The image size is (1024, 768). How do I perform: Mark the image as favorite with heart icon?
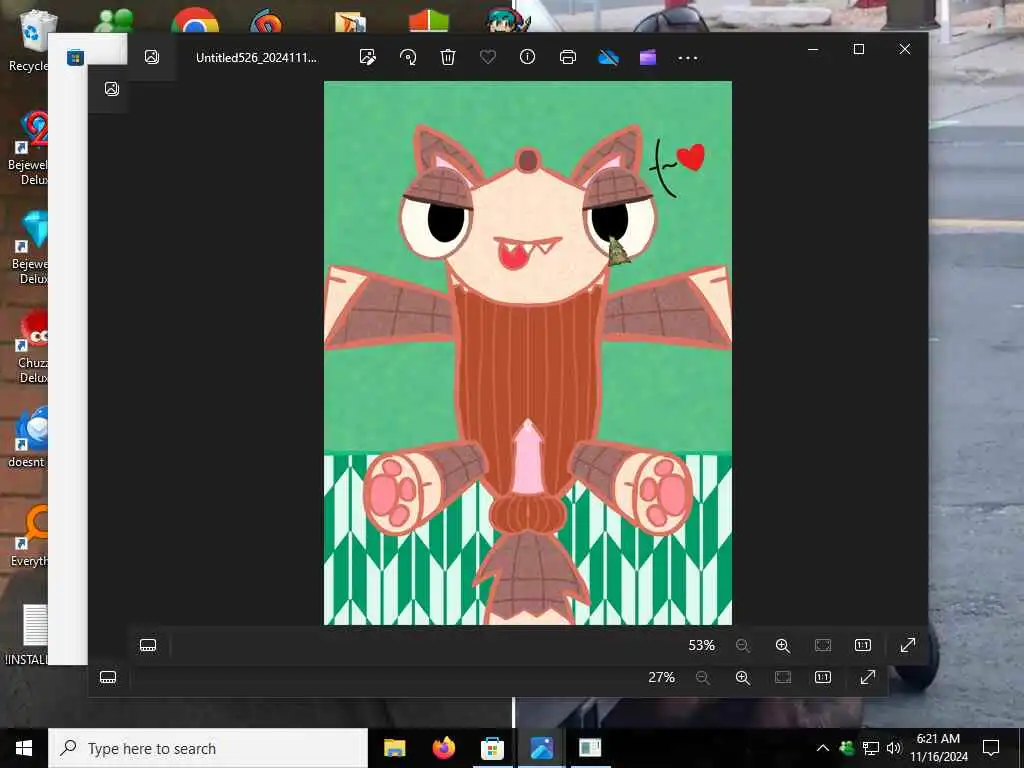[488, 57]
